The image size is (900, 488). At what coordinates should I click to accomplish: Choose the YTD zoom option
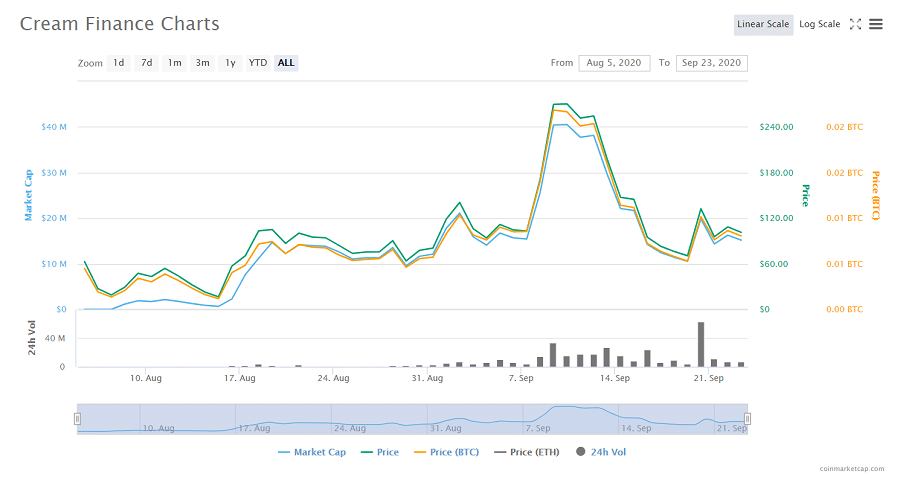pyautogui.click(x=258, y=63)
